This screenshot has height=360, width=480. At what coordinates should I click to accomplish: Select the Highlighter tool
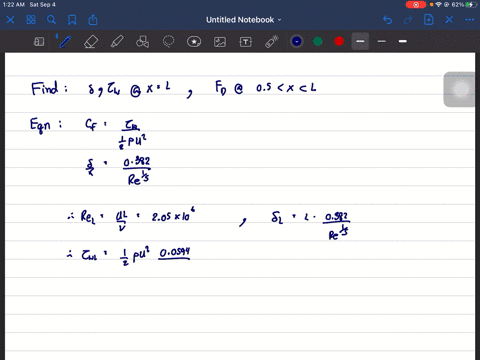coord(117,42)
